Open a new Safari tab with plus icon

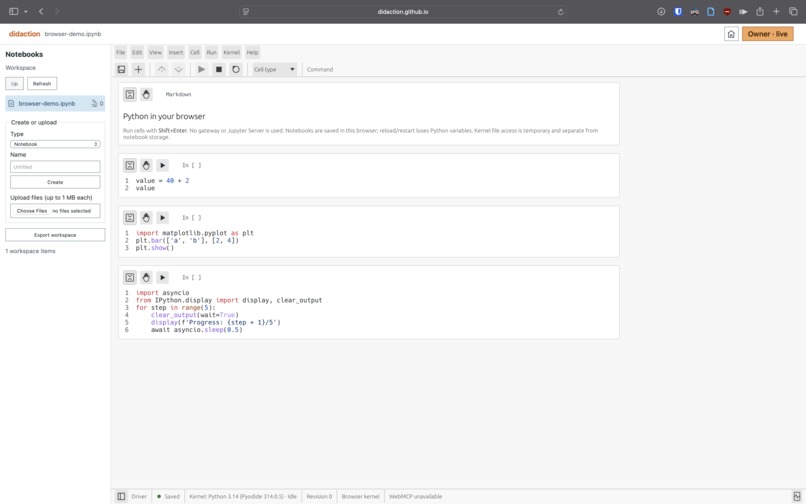(776, 11)
